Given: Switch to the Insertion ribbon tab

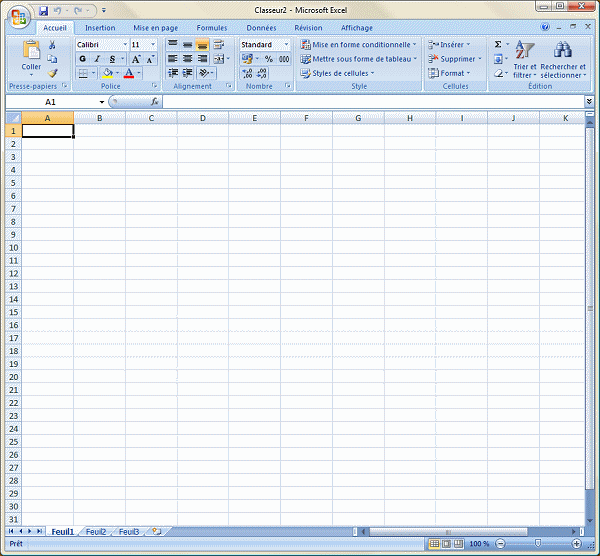Looking at the screenshot, I should (100, 28).
